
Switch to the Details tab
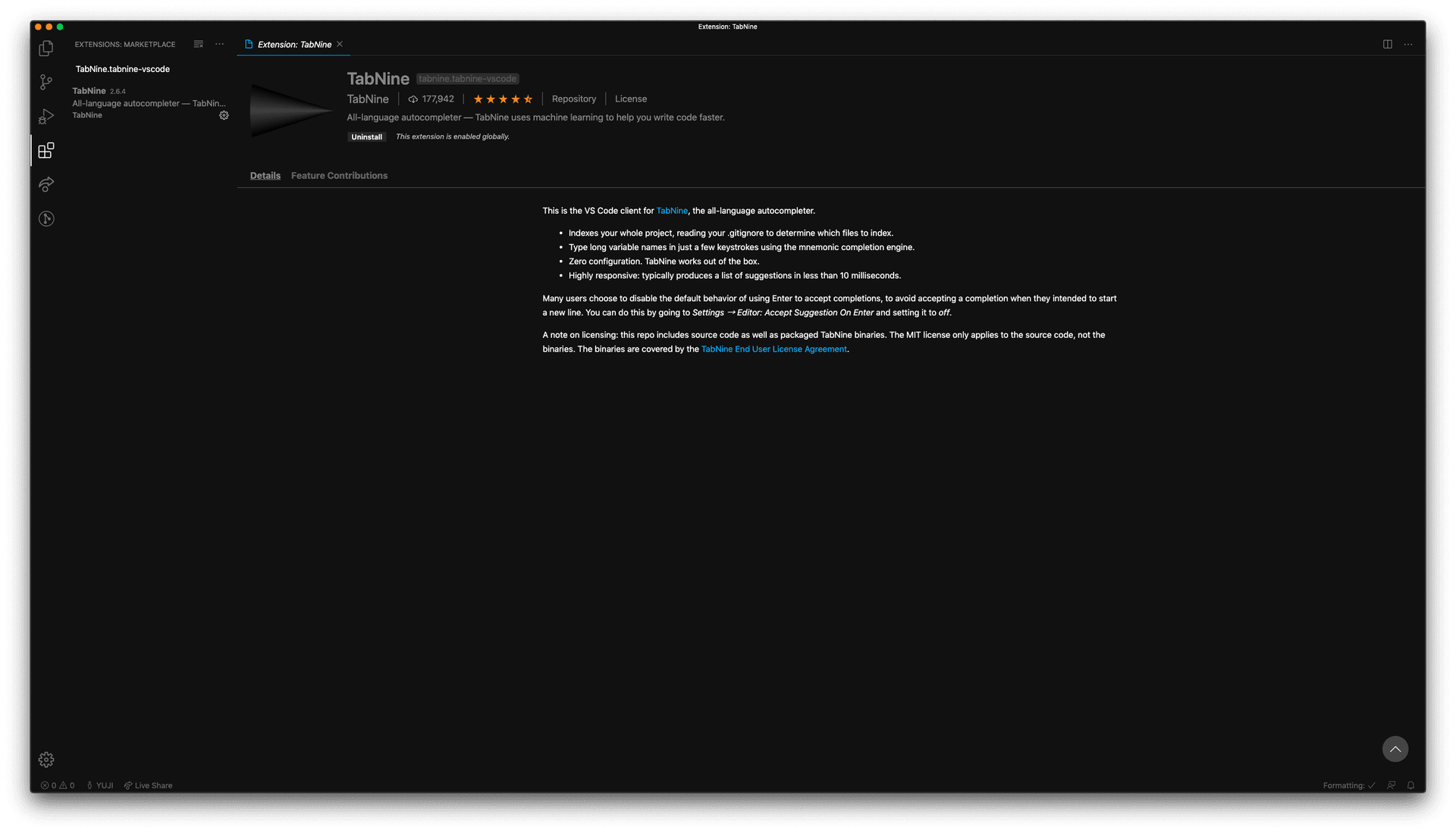265,176
